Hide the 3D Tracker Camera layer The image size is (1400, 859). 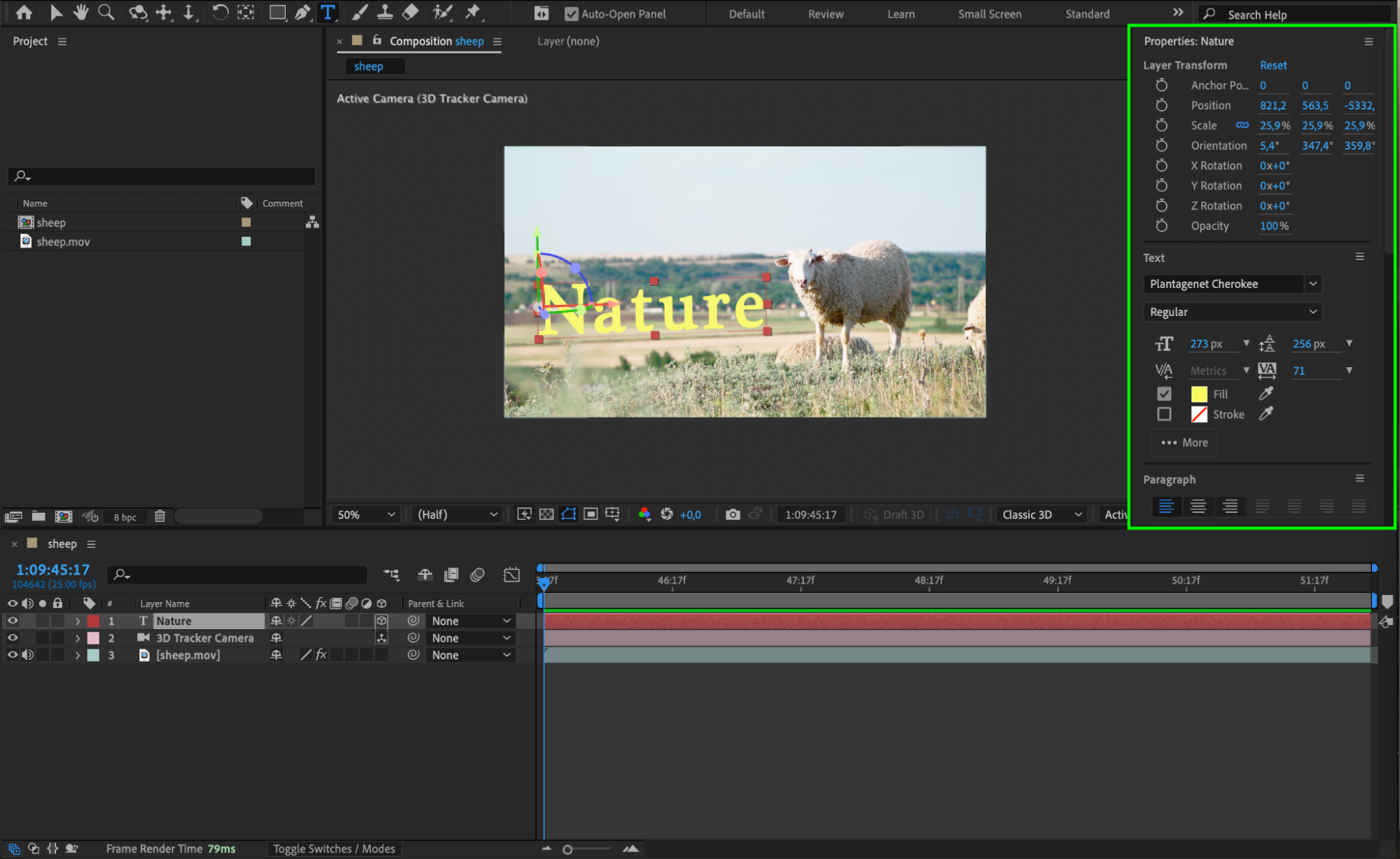click(x=13, y=638)
